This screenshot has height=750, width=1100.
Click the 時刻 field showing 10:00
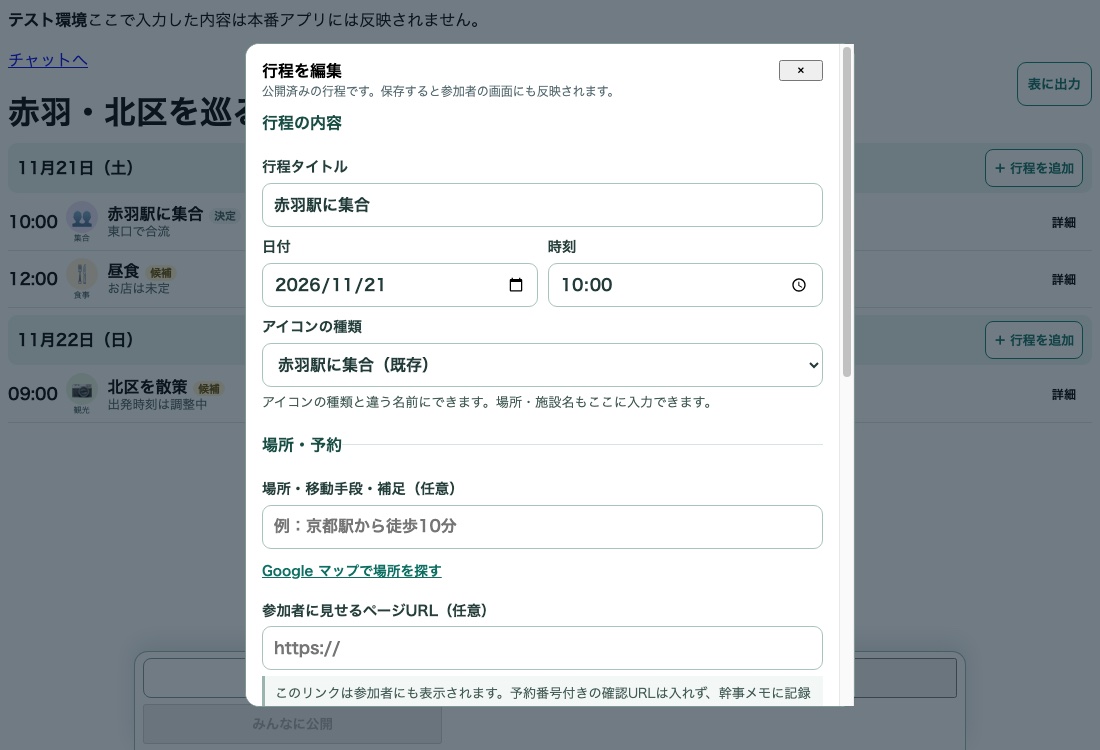tap(685, 285)
